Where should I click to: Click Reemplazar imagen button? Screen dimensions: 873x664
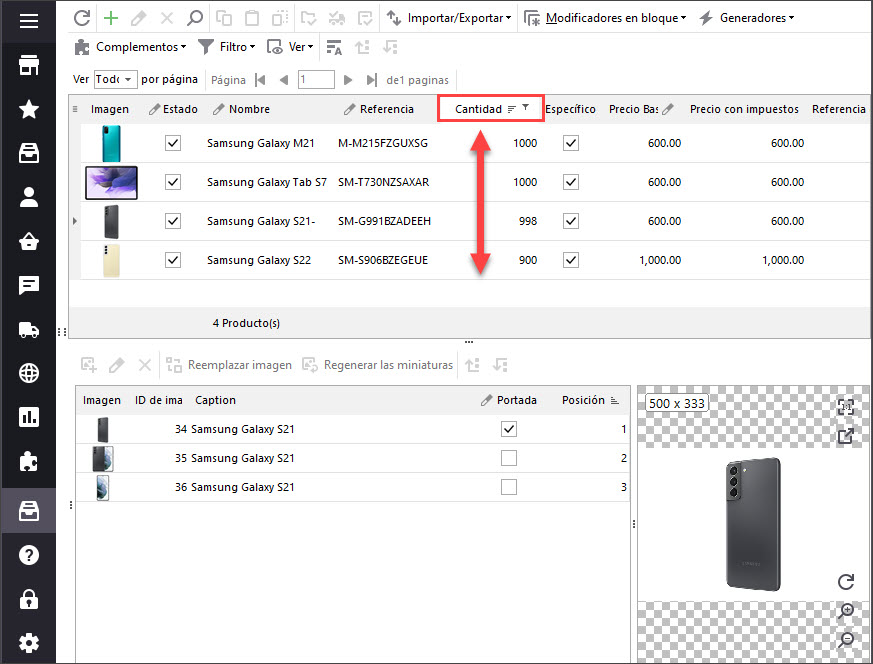pyautogui.click(x=229, y=365)
